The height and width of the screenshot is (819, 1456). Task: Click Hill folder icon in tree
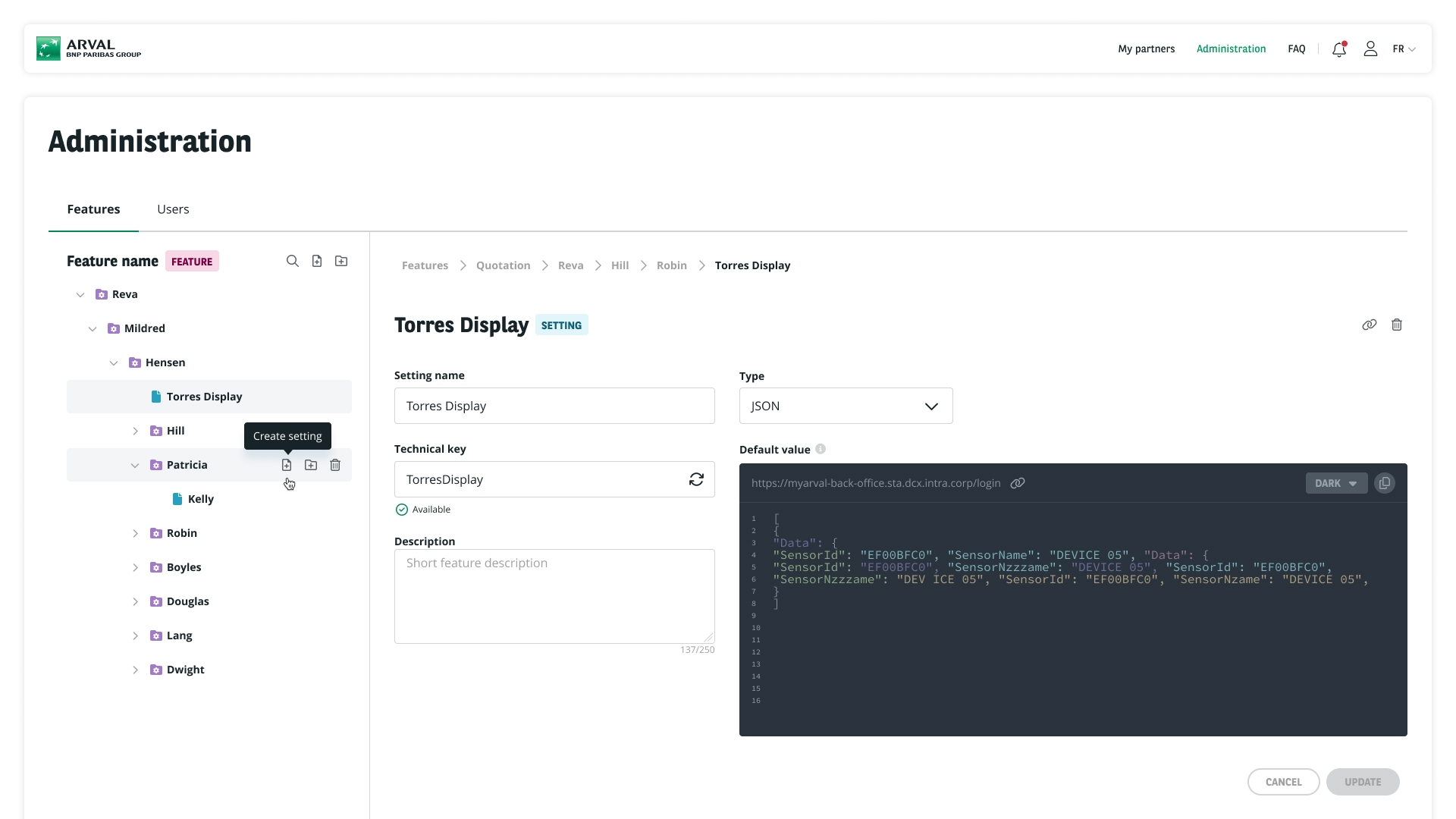(x=156, y=431)
